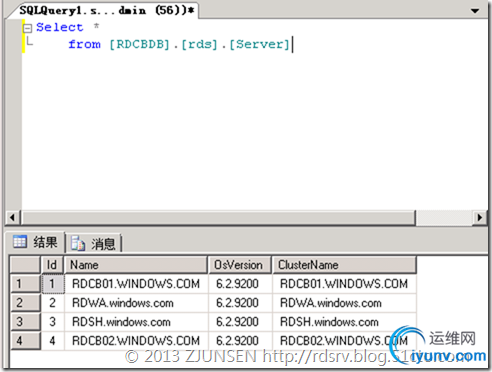Select result row header 4
The height and width of the screenshot is (372, 492).
pyautogui.click(x=25, y=341)
